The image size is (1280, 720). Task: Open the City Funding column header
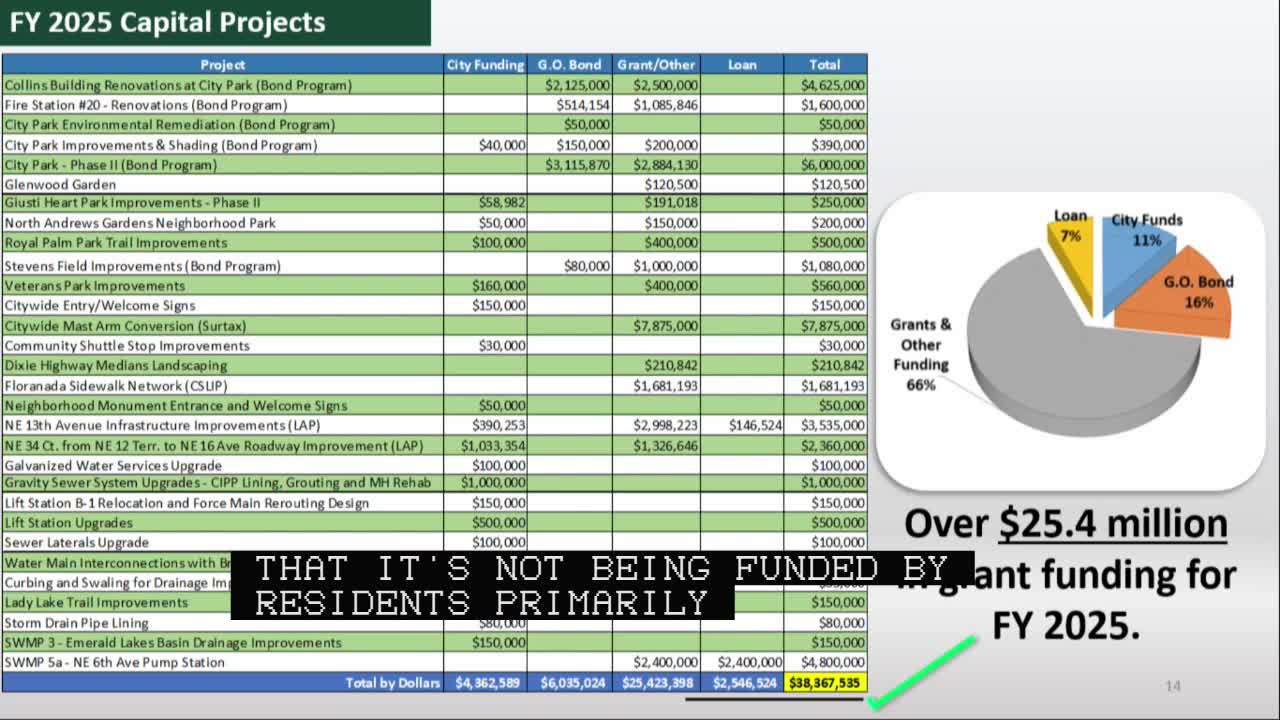[x=486, y=64]
